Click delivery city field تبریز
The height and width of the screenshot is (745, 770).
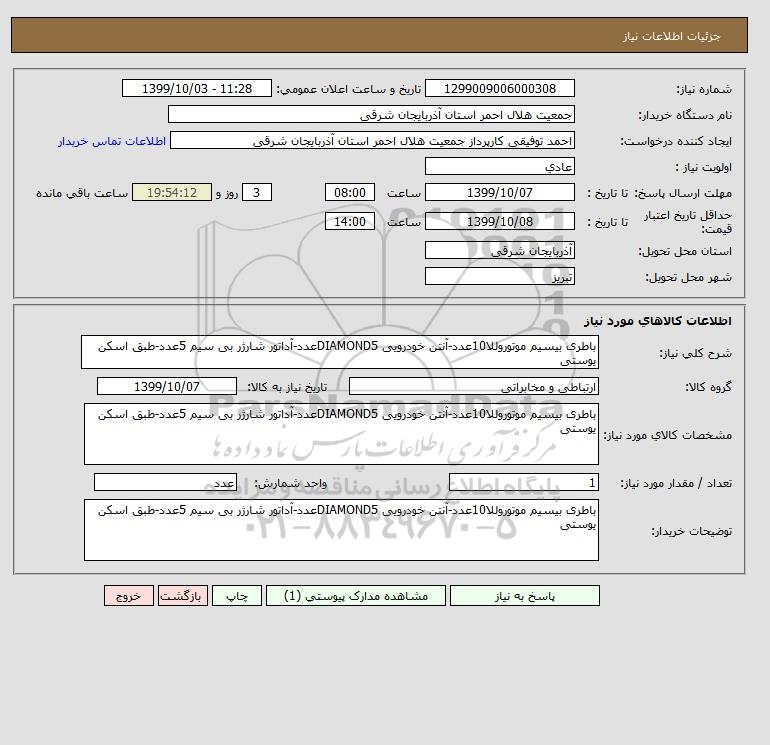[x=499, y=276]
